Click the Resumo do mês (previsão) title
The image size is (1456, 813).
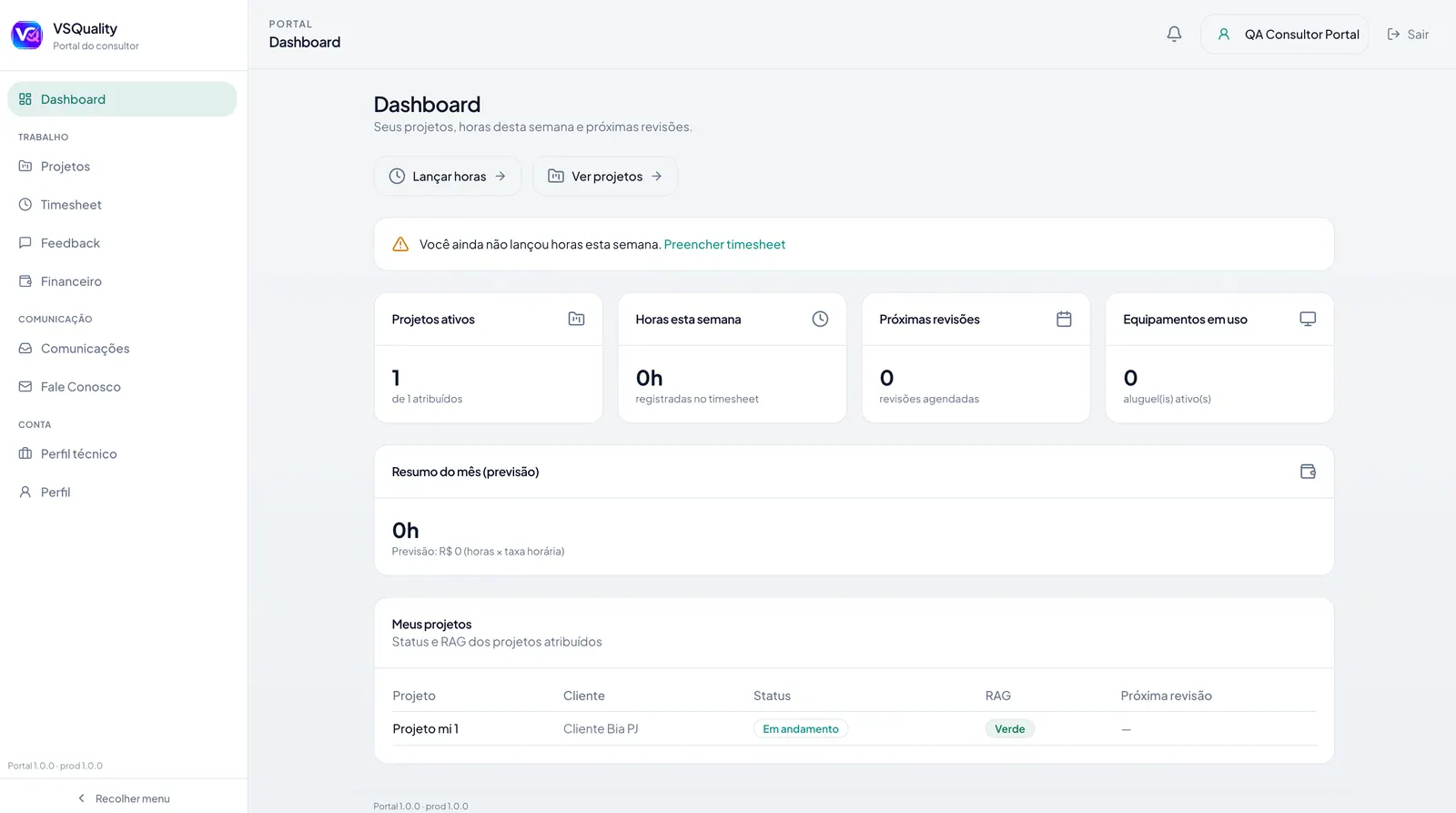[x=465, y=472]
